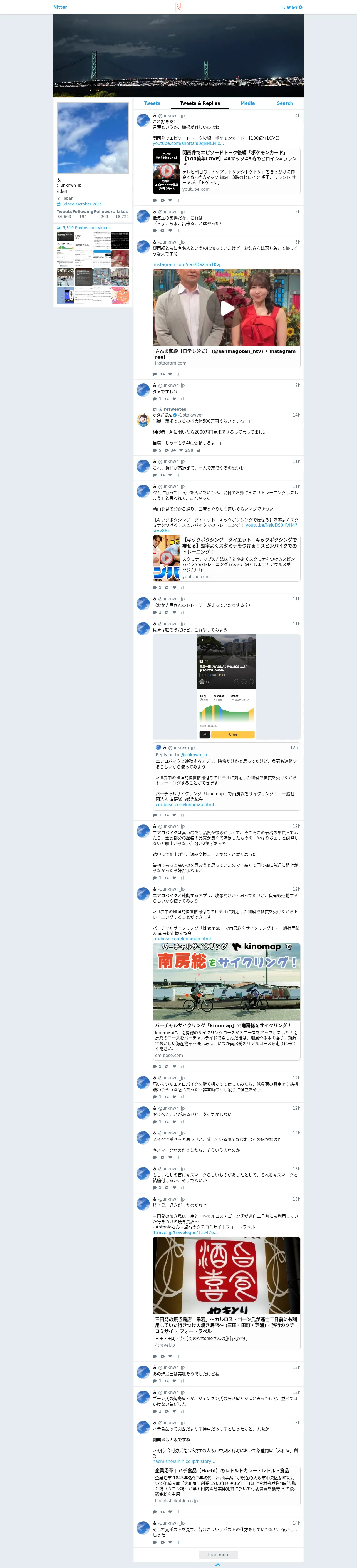Play the キックボクシング YouTube video thumbnail
This screenshot has height=1568, width=357.
coord(166,558)
